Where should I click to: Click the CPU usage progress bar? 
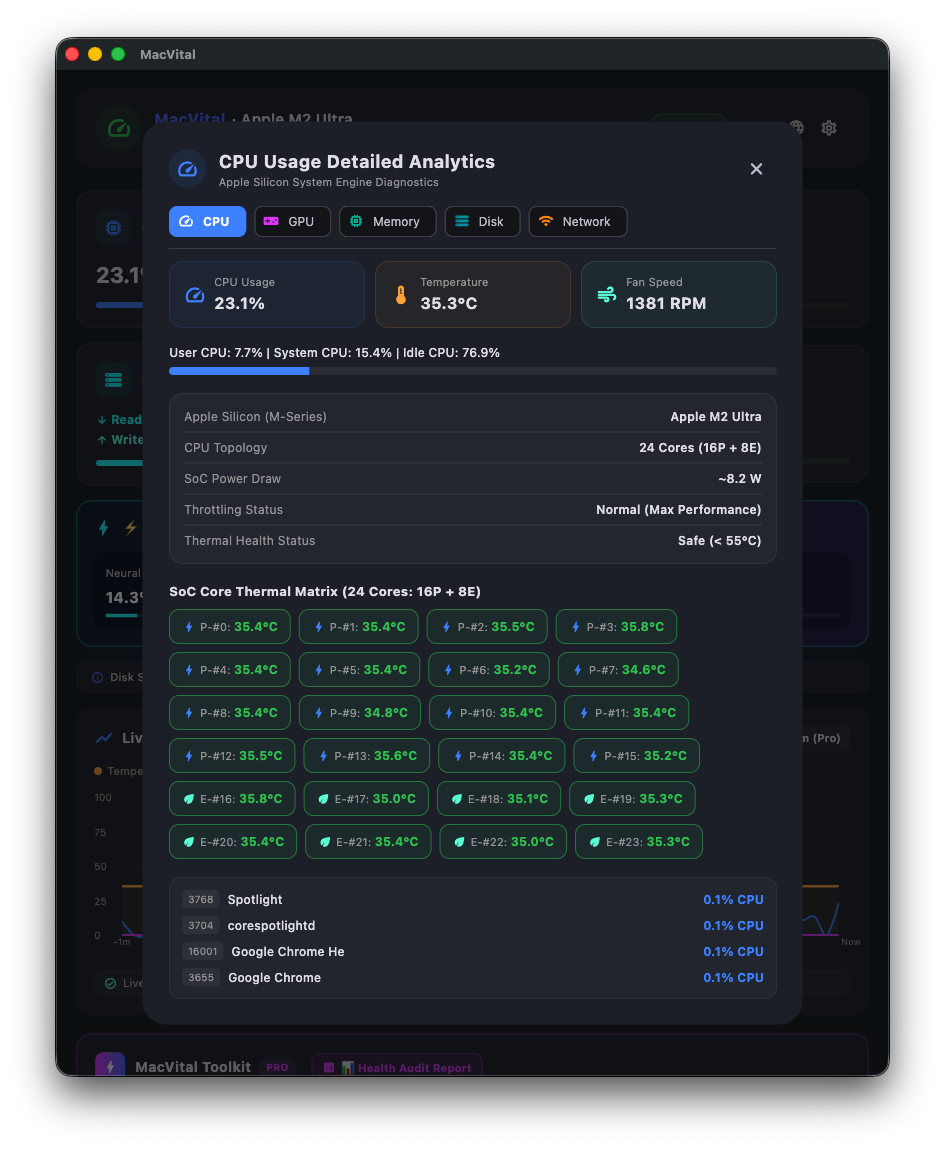472,371
